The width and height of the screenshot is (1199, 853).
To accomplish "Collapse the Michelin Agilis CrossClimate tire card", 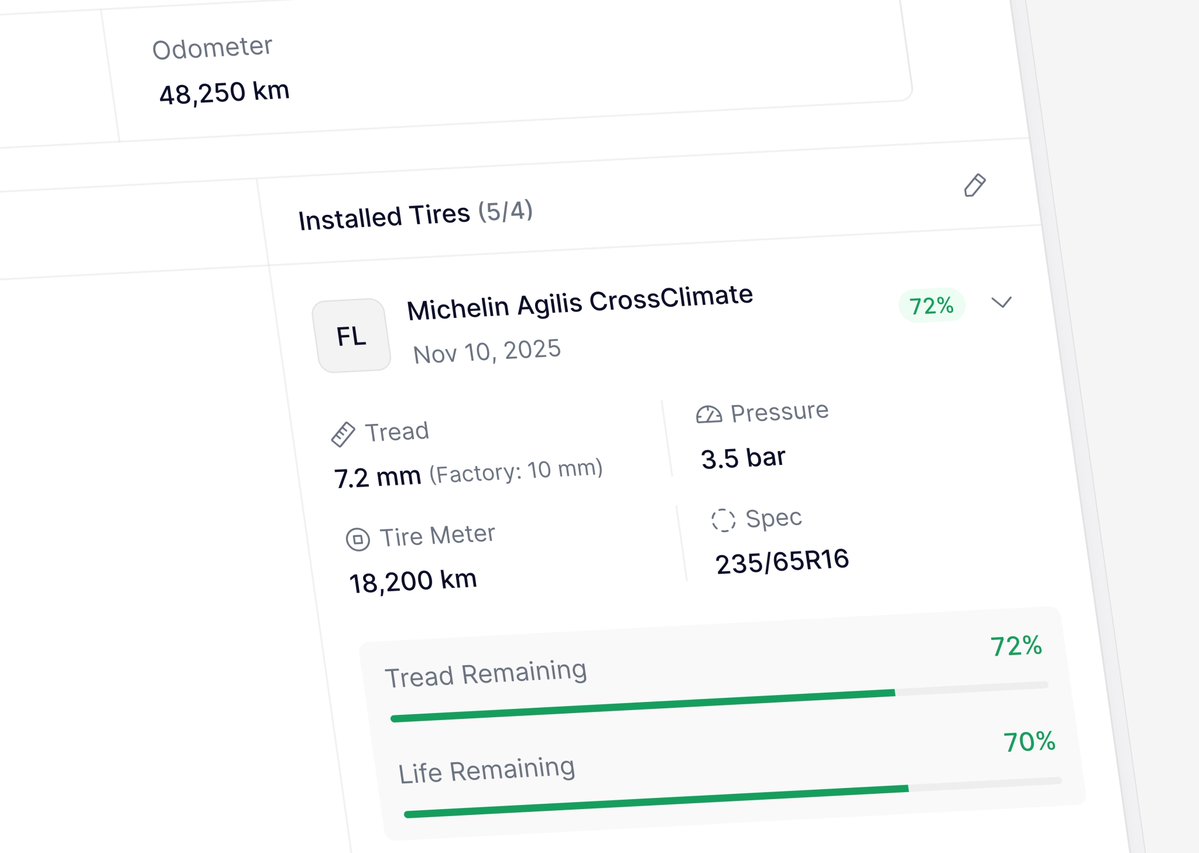I will tap(1002, 302).
